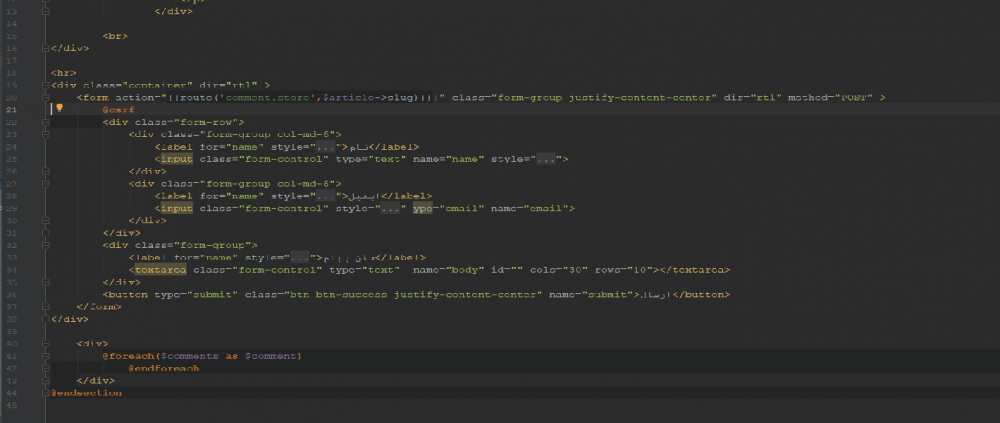
Task: Click the closing </button> tag
Action: pos(701,295)
